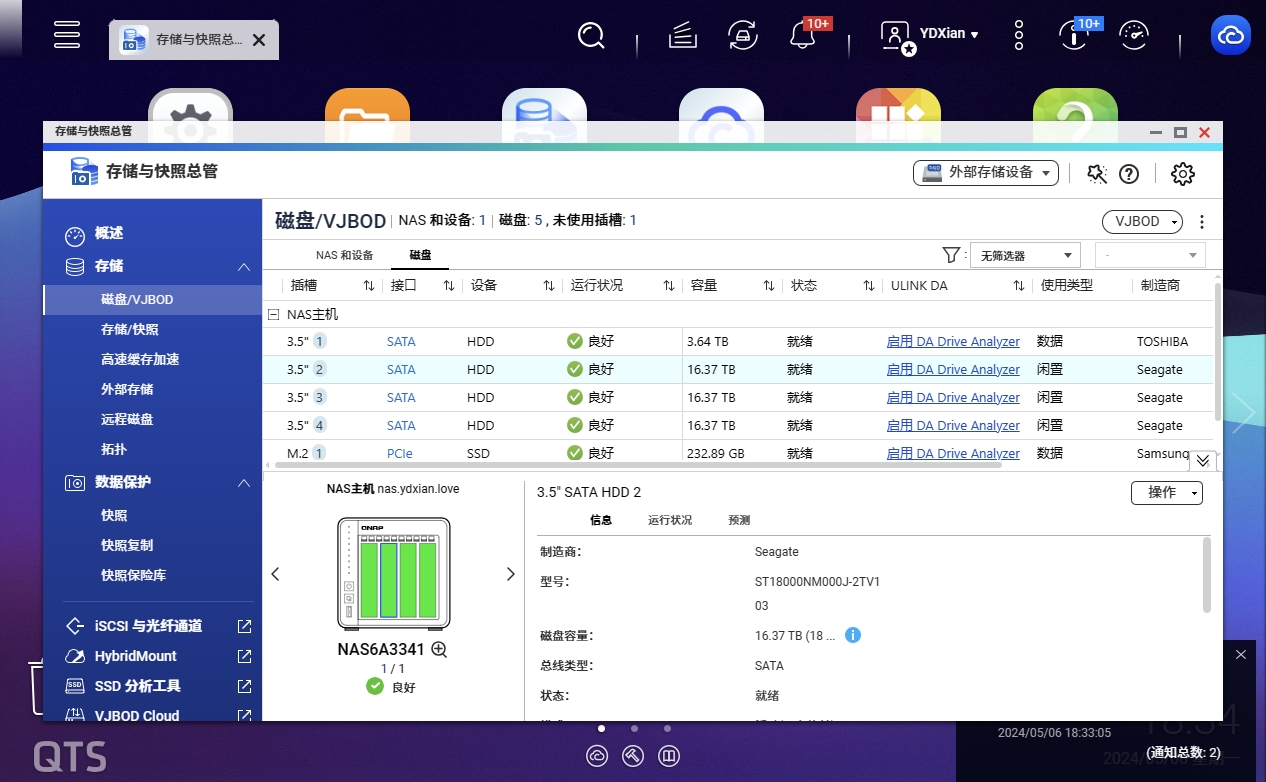Close the notification panel with X
The height and width of the screenshot is (782, 1266).
coord(1241,655)
